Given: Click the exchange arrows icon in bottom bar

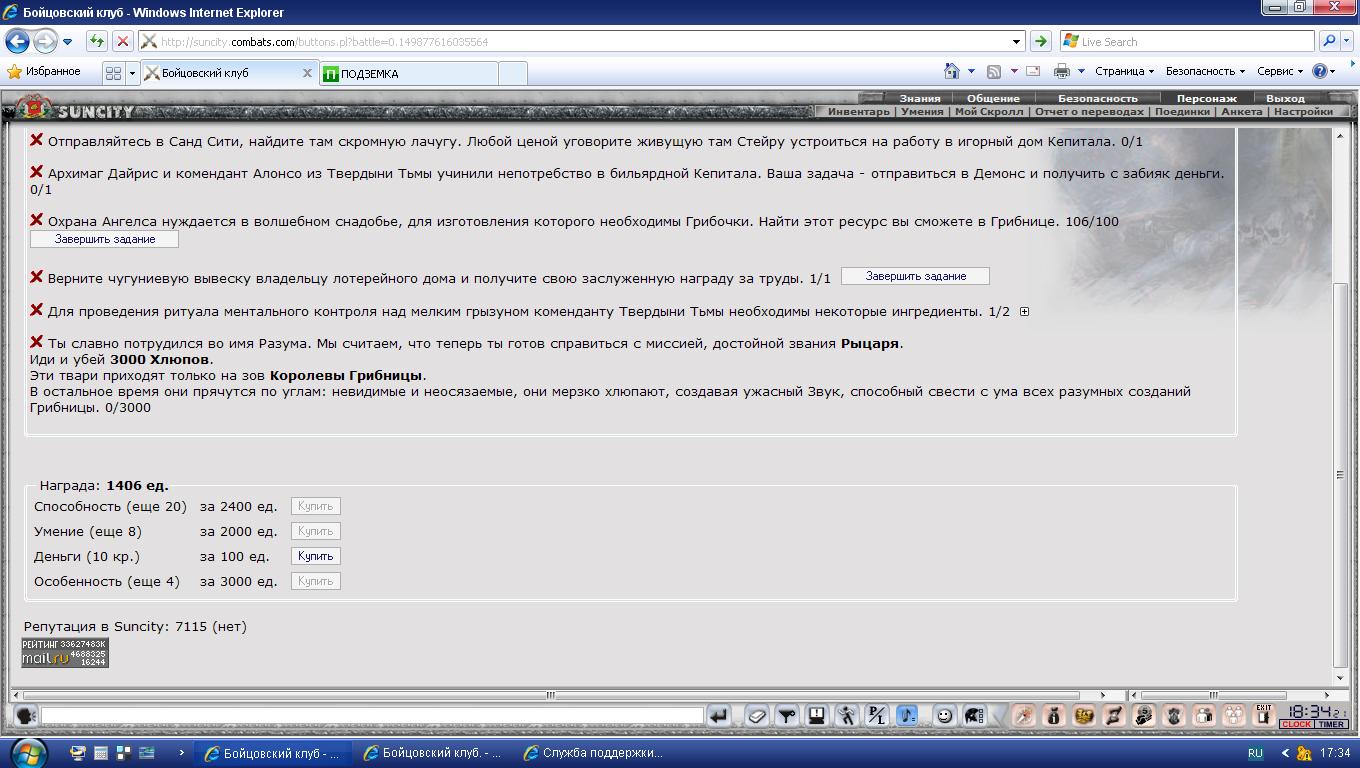Looking at the screenshot, I should click(1114, 715).
